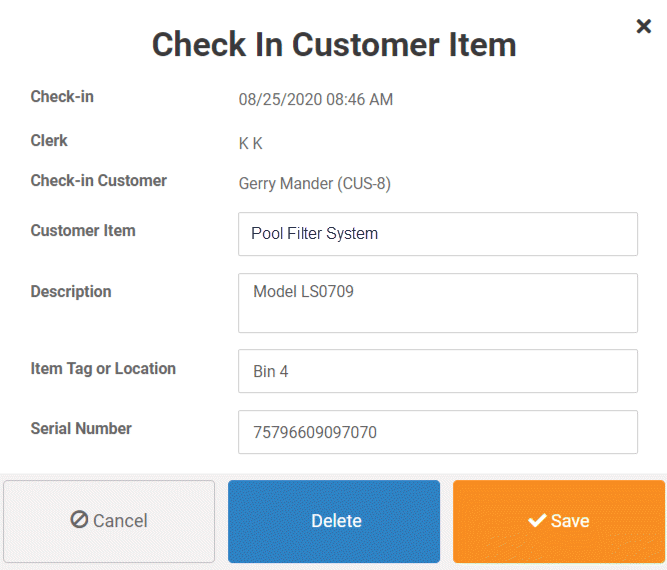The width and height of the screenshot is (667, 570).
Task: Edit the Customer Item field
Action: tap(438, 234)
